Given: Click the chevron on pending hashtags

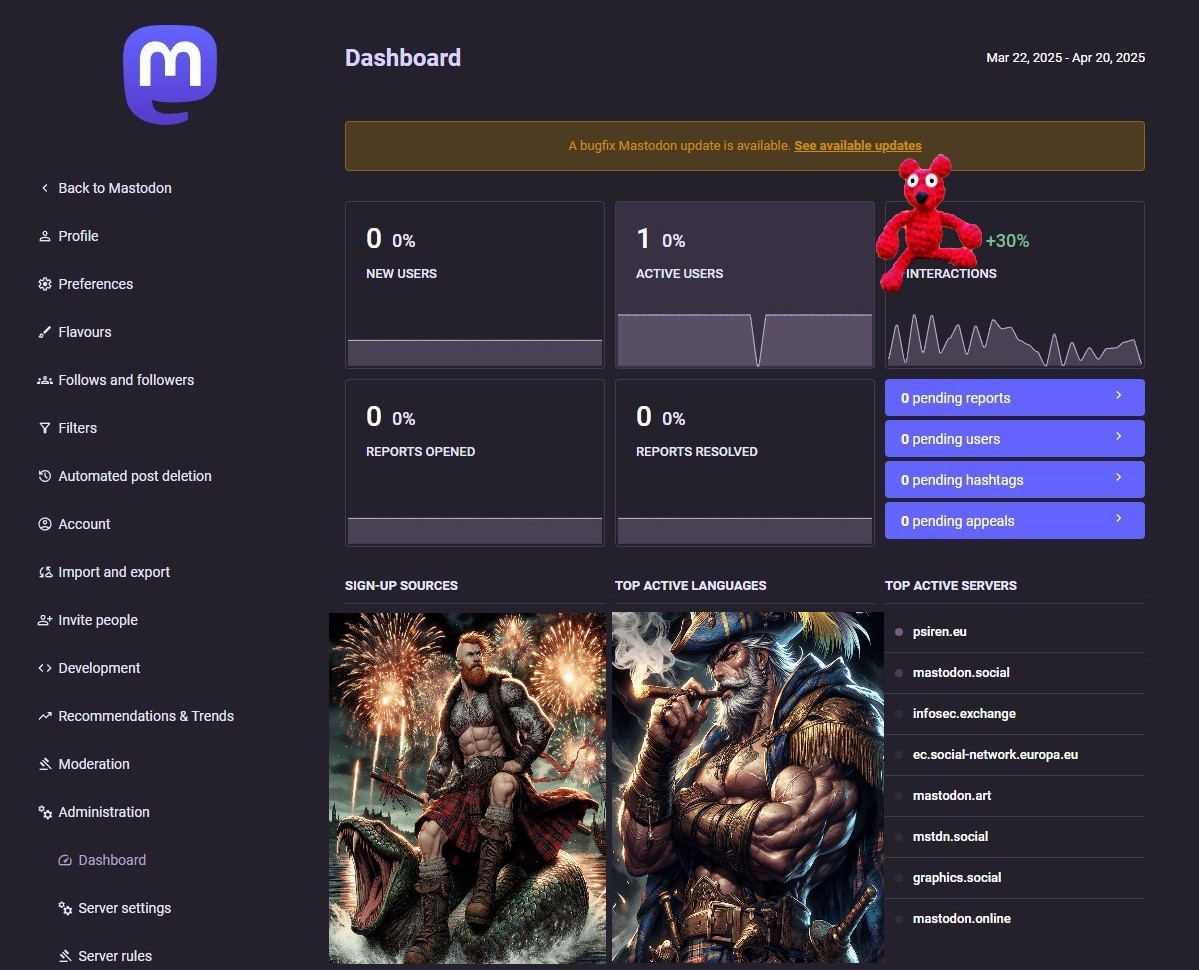Looking at the screenshot, I should tap(1118, 477).
